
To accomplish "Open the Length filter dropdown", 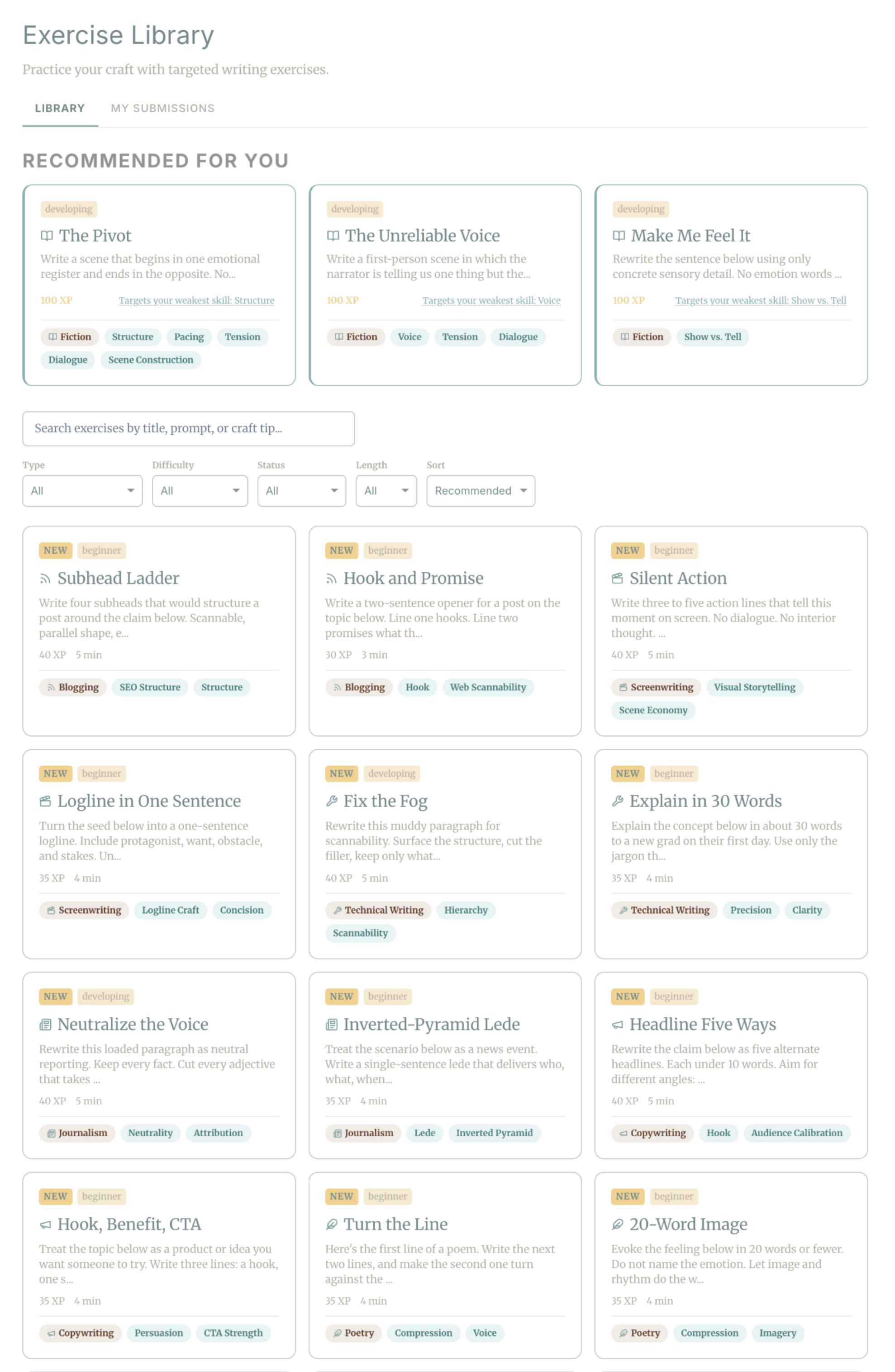I will coord(386,491).
